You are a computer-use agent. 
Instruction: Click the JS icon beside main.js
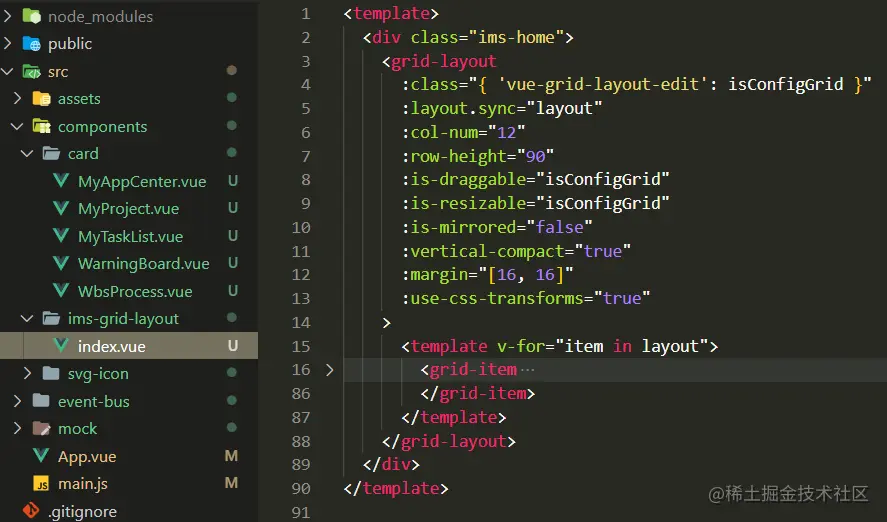tap(41, 484)
